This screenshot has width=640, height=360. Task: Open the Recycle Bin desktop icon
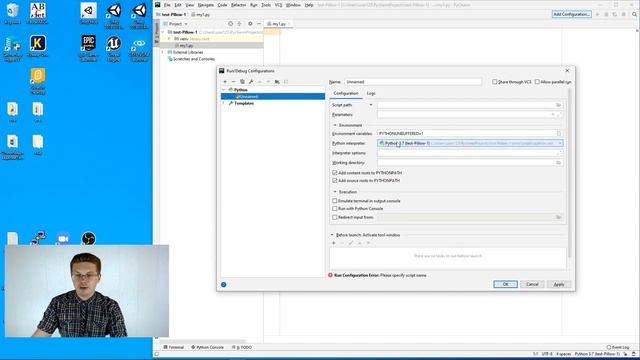pyautogui.click(x=12, y=13)
